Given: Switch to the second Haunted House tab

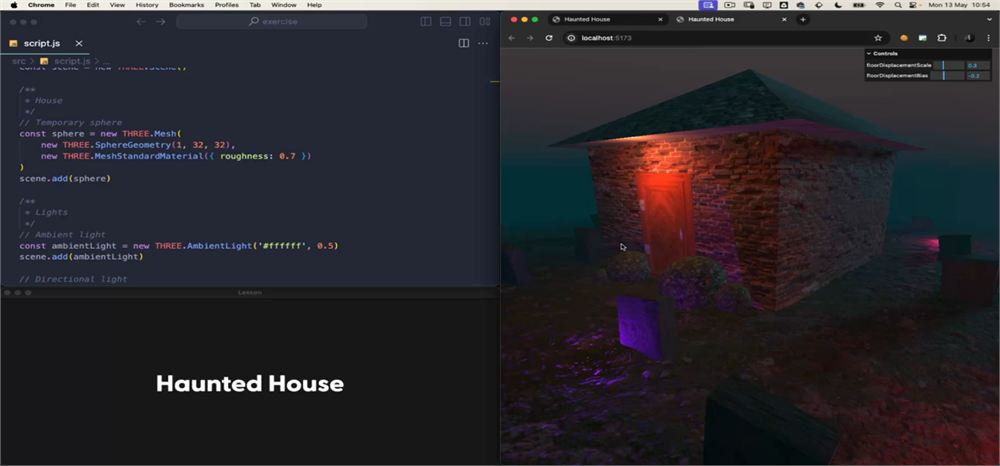Looking at the screenshot, I should tap(732, 20).
